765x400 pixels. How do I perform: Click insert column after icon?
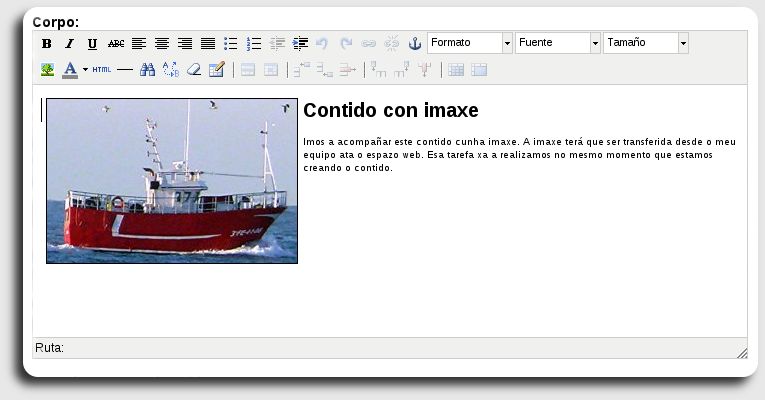click(401, 70)
